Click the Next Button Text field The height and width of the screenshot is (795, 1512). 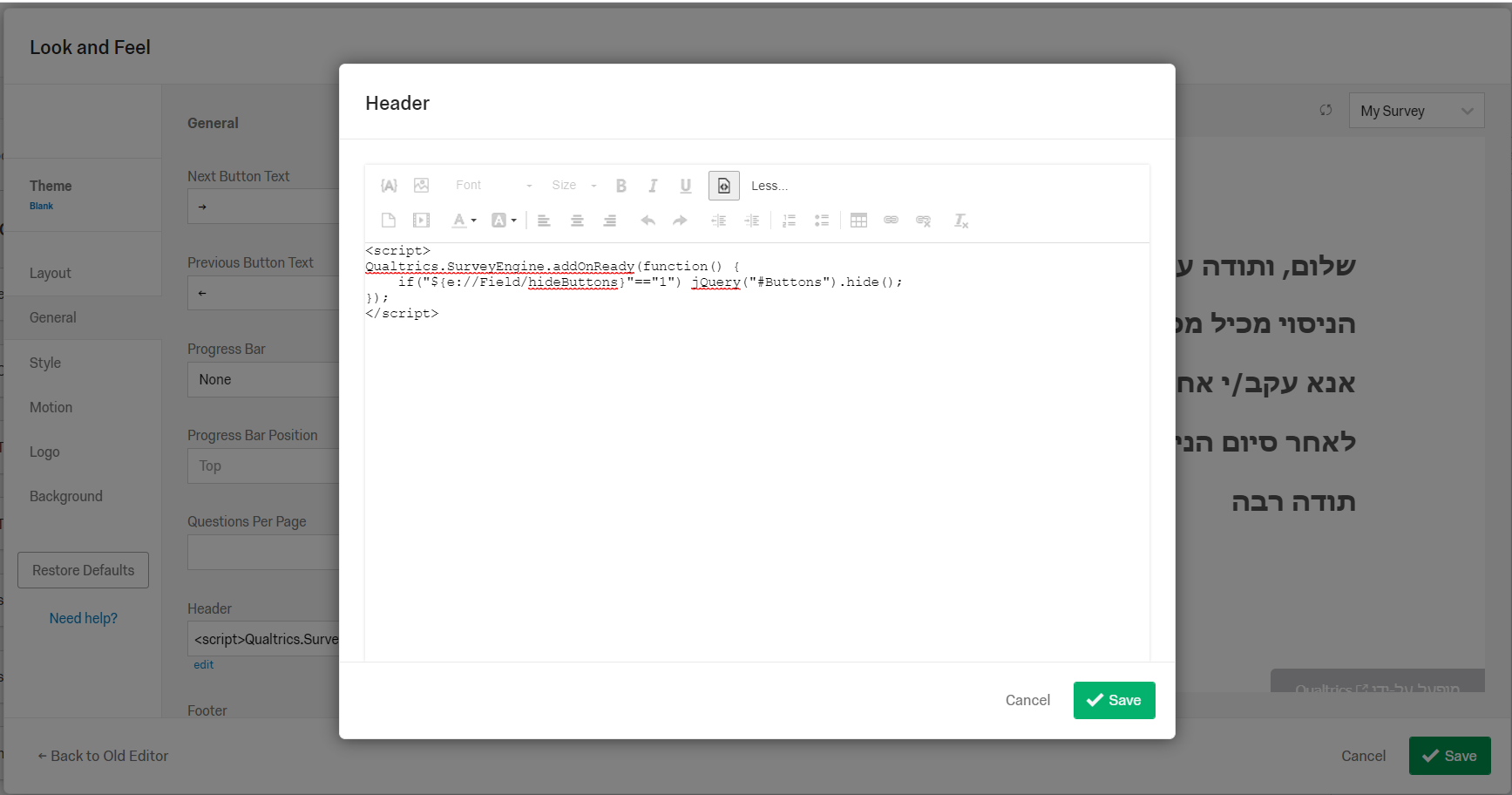click(x=263, y=207)
